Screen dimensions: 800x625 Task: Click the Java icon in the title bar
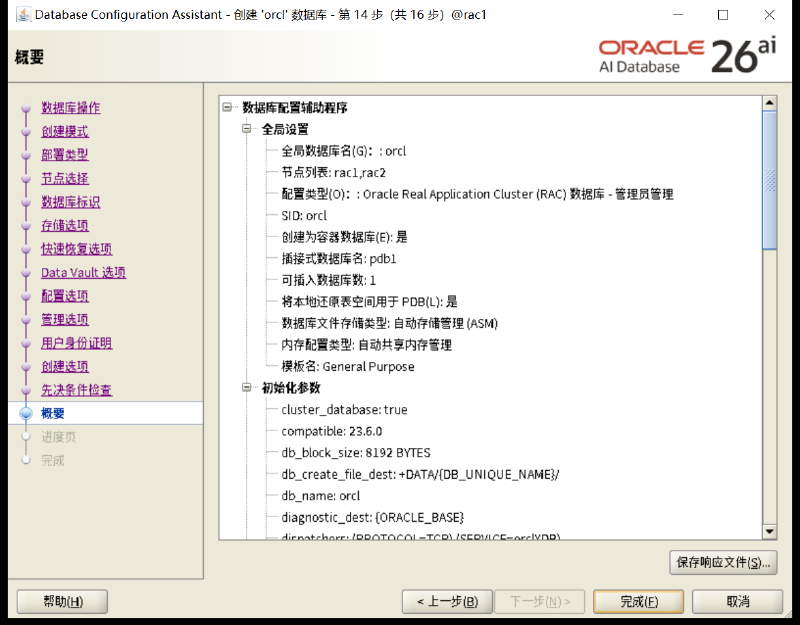point(23,15)
